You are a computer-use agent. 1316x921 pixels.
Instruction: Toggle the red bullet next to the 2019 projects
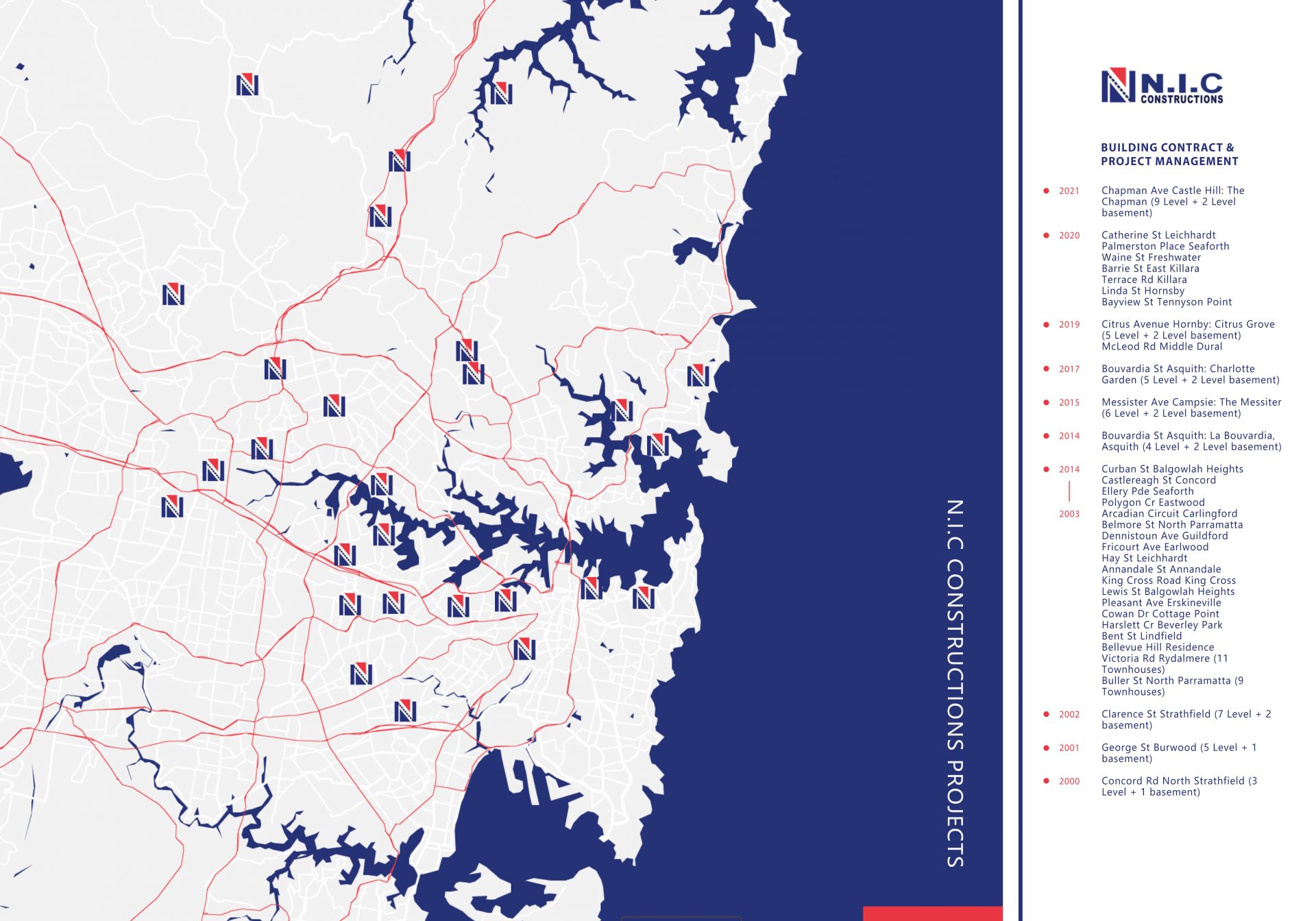point(1046,324)
